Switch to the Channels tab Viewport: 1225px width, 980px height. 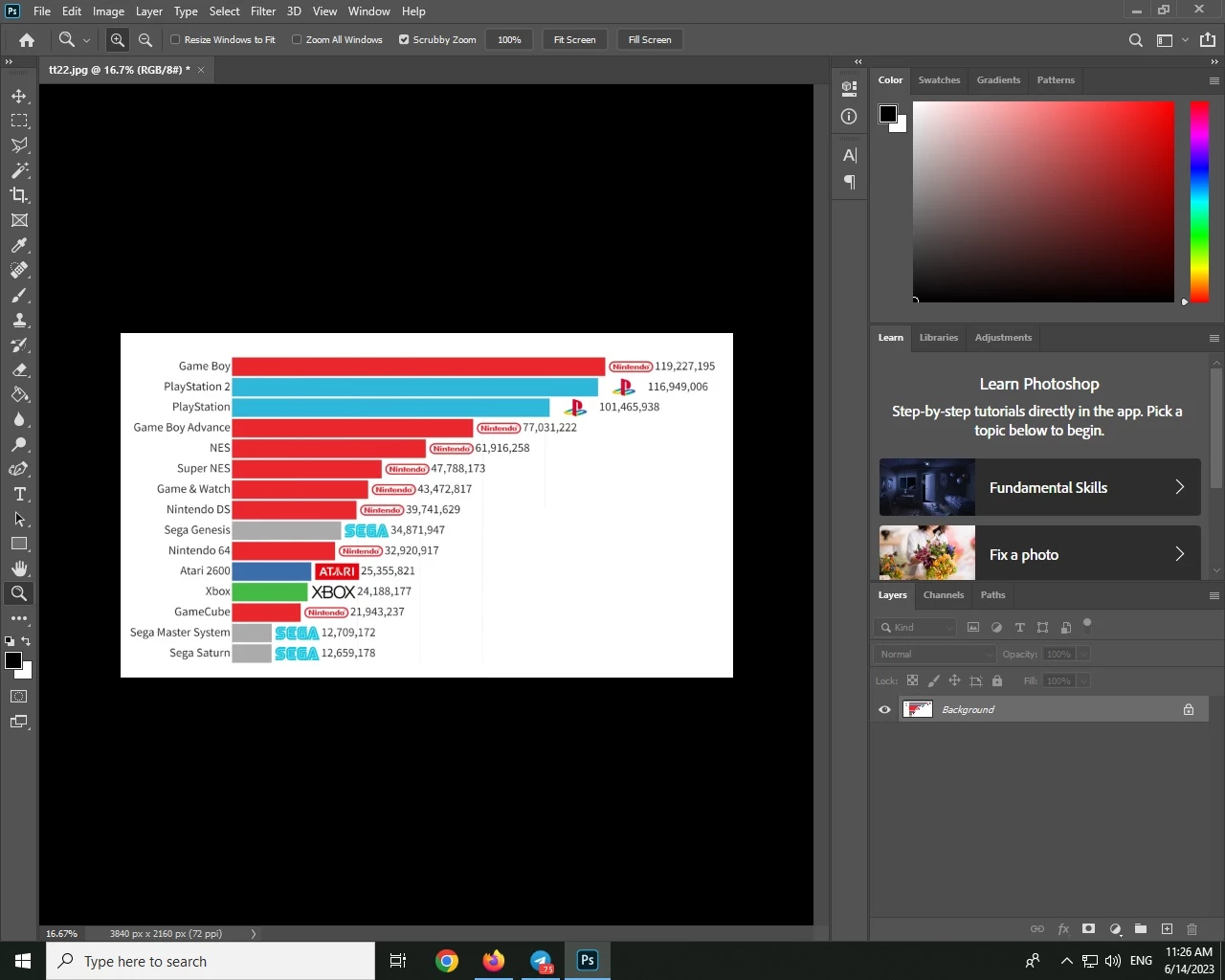[944, 595]
